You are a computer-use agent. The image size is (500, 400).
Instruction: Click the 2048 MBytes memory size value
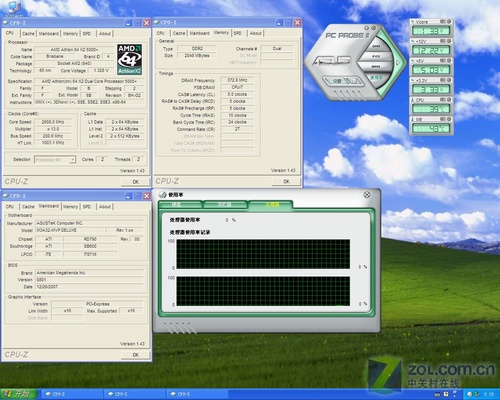197,55
